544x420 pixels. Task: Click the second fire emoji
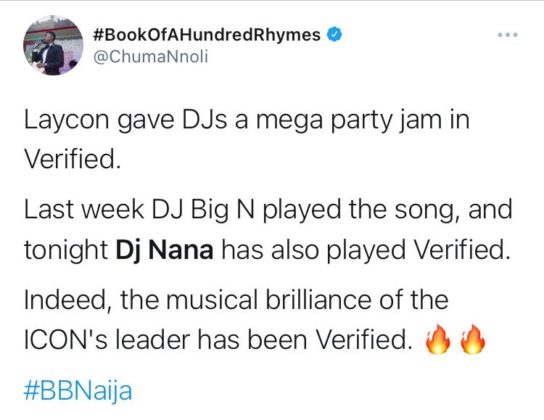tap(473, 340)
